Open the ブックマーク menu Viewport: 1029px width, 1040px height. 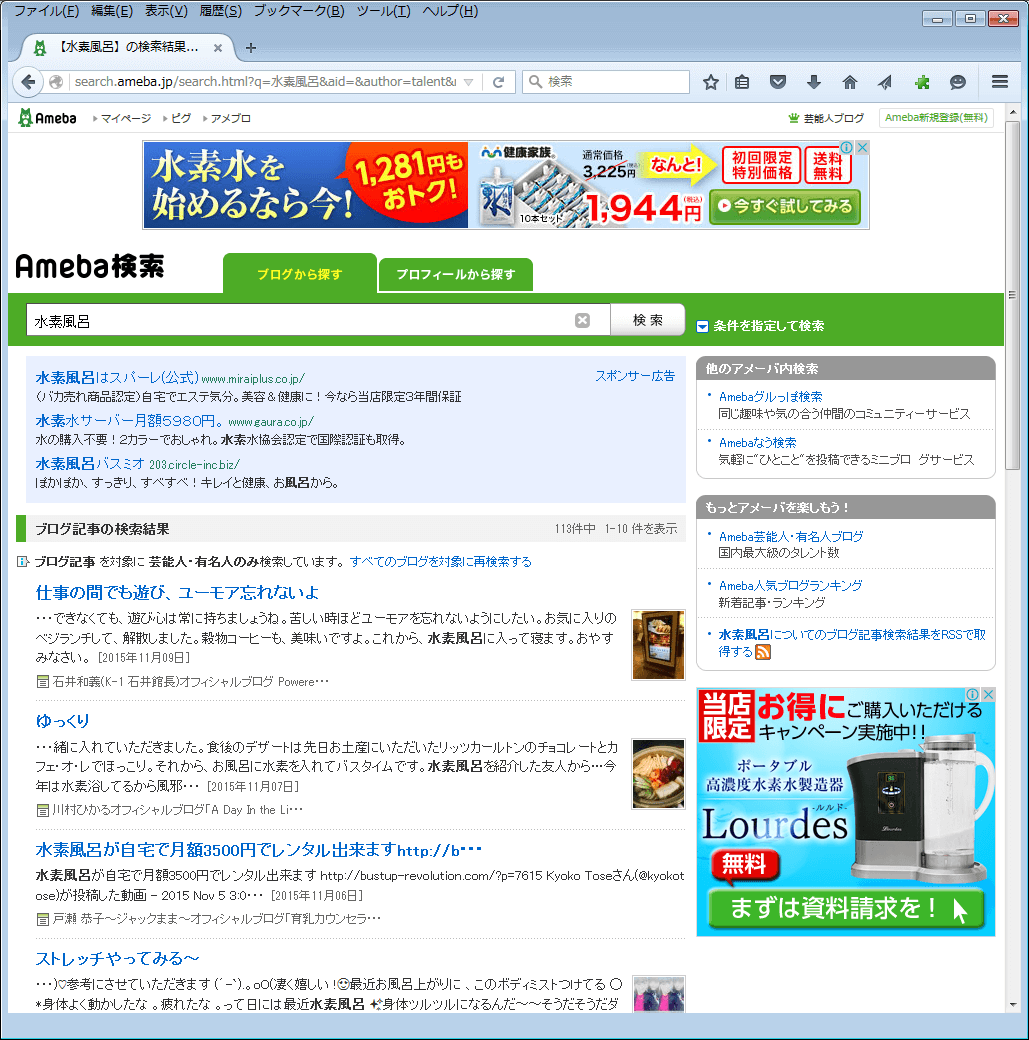tap(299, 11)
